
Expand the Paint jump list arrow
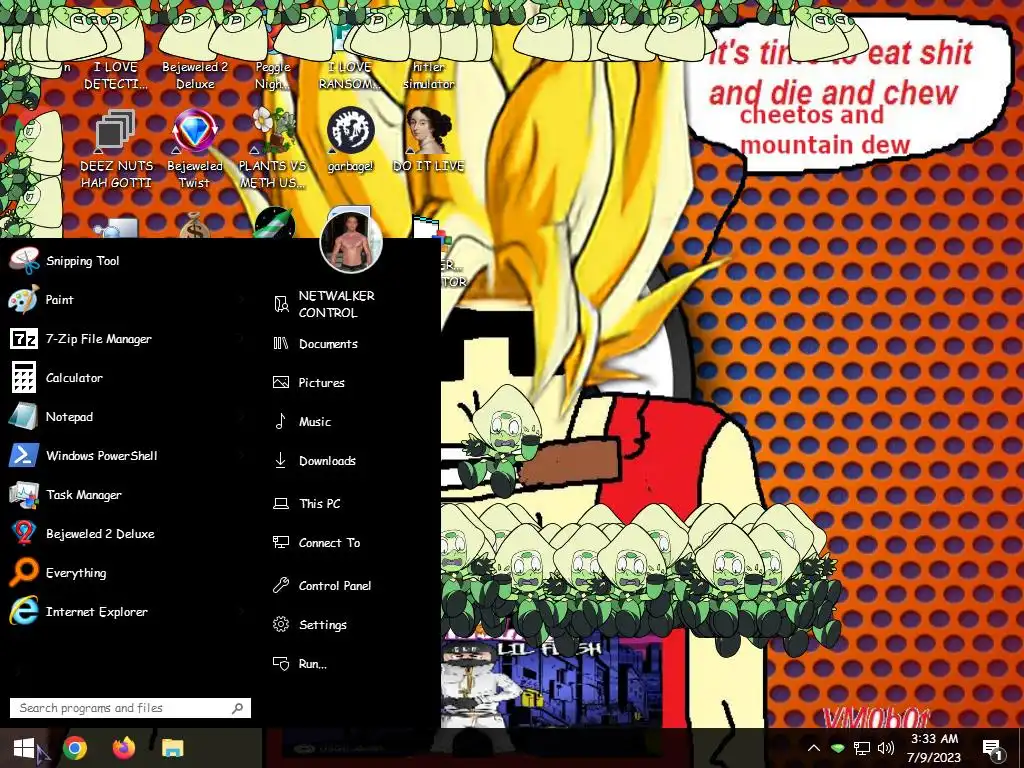coord(243,300)
